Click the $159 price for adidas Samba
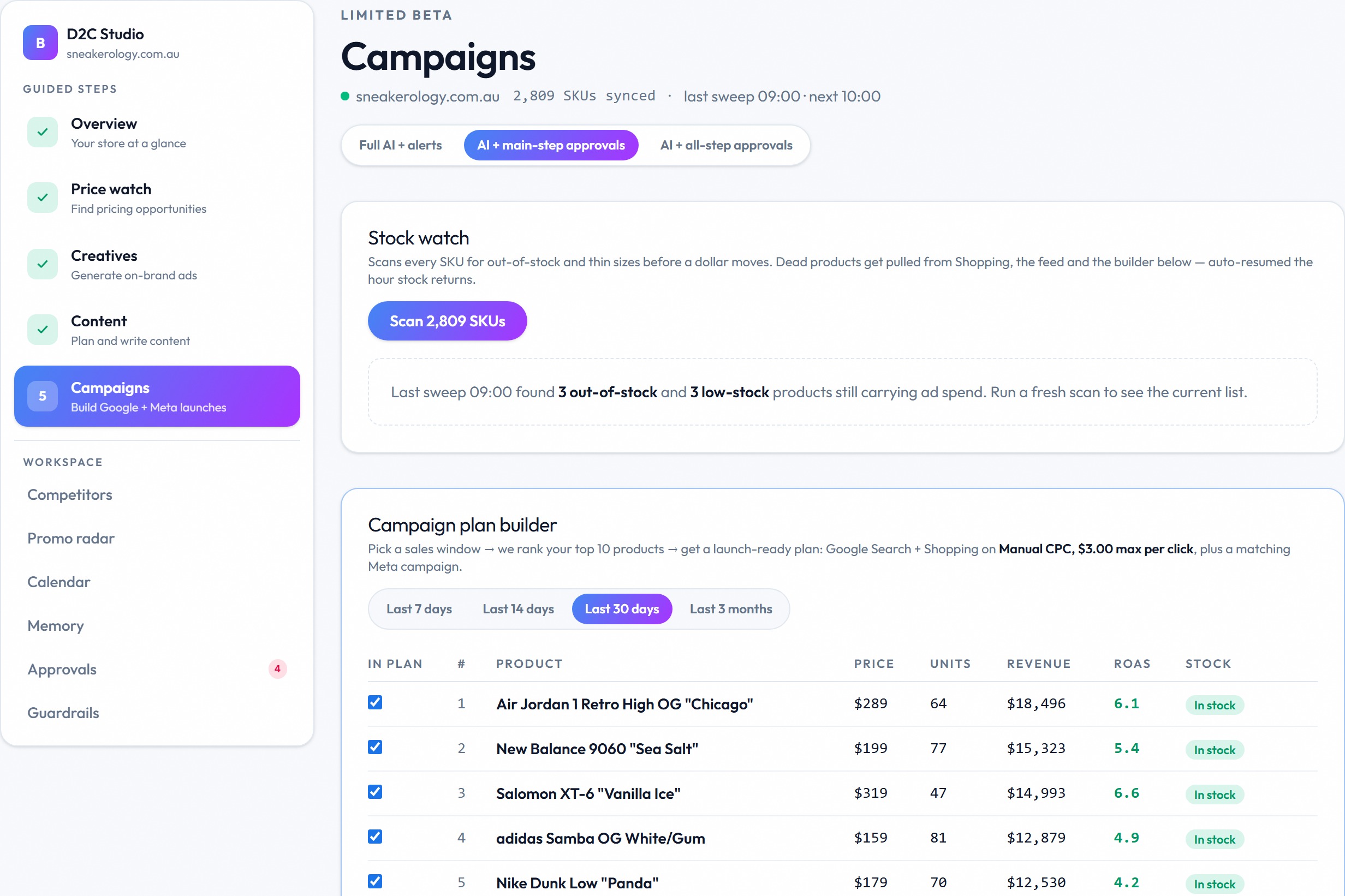This screenshot has width=1345, height=896. click(x=871, y=838)
